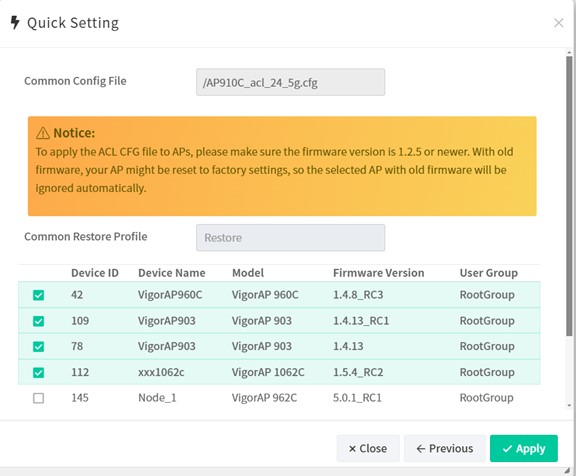Click the Node_1 device name

157,398
